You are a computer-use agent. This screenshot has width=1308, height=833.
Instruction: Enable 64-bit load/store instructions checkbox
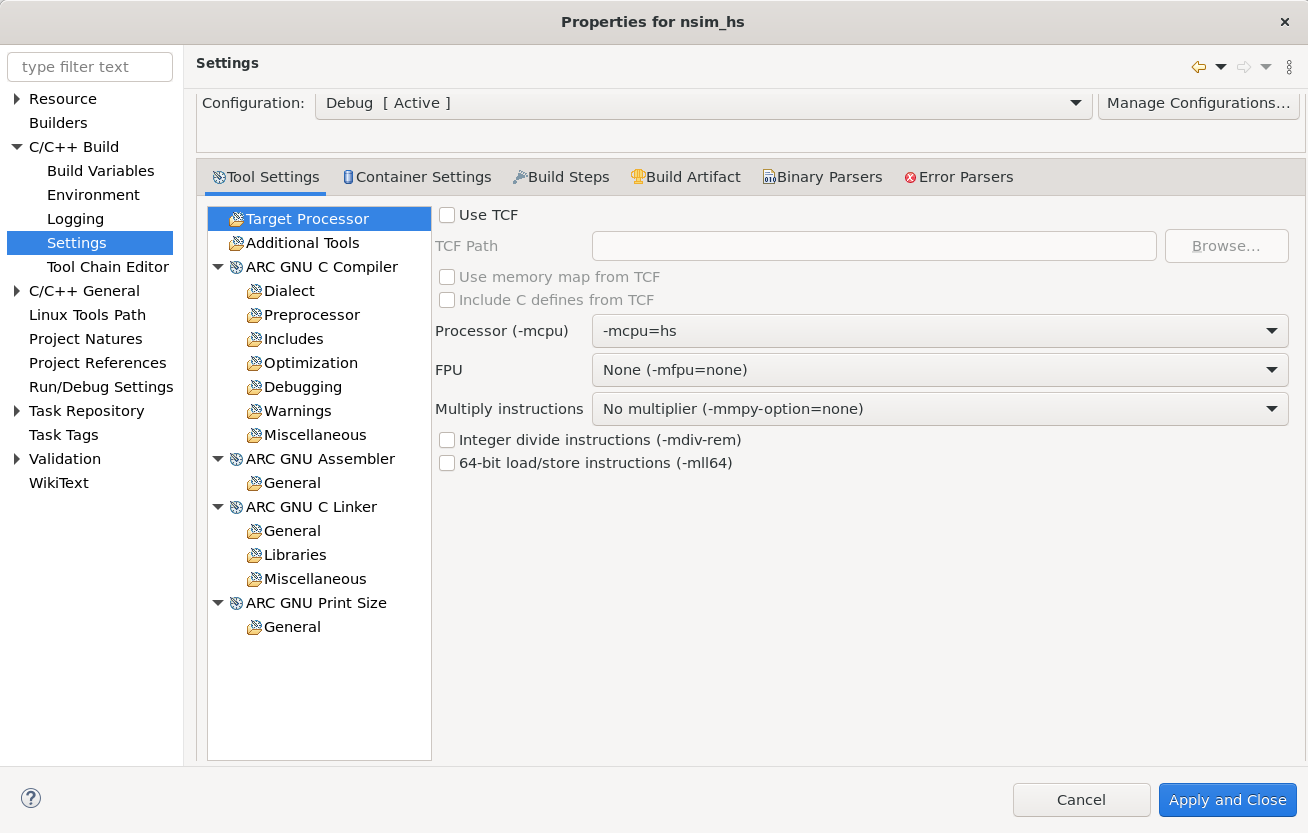click(x=447, y=463)
